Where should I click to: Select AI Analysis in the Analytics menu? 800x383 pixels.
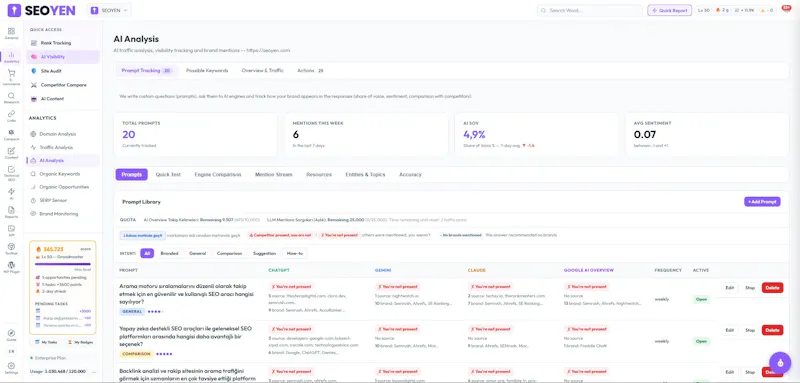[63, 160]
